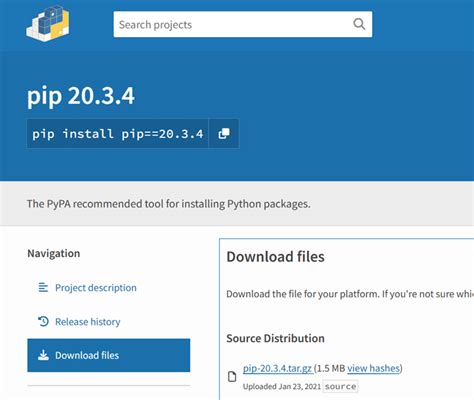Click the search magnifier icon
This screenshot has width=474, height=400.
(x=359, y=24)
